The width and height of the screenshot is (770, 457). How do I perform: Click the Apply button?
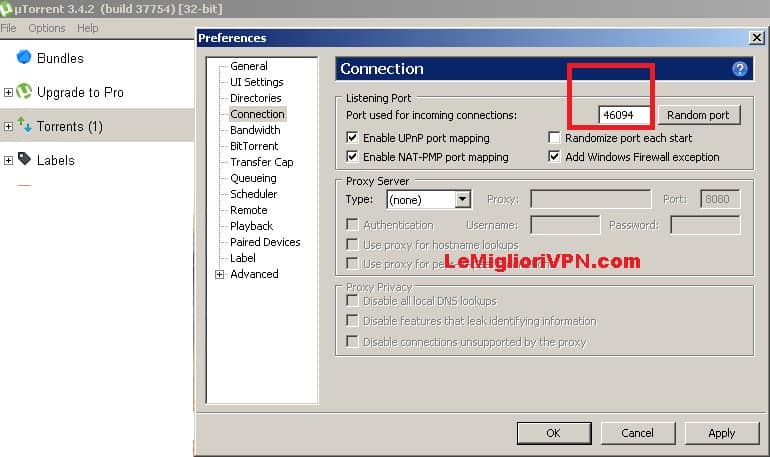coord(722,433)
